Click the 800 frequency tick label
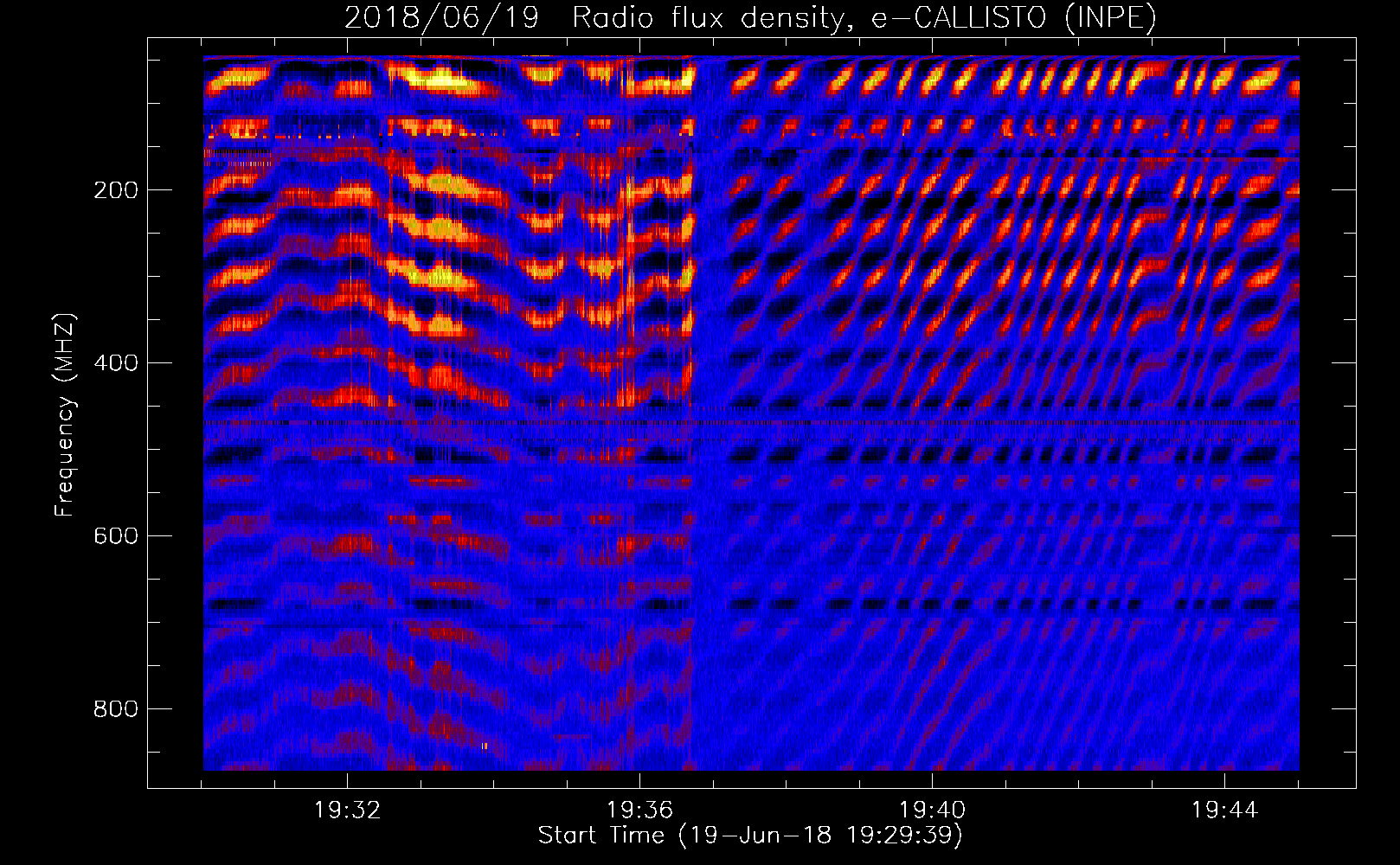Viewport: 1400px width, 865px height. click(116, 709)
